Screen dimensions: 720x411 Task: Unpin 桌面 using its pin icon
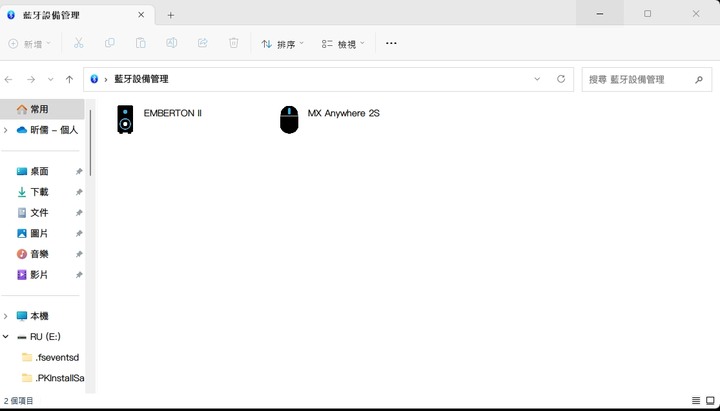79,171
